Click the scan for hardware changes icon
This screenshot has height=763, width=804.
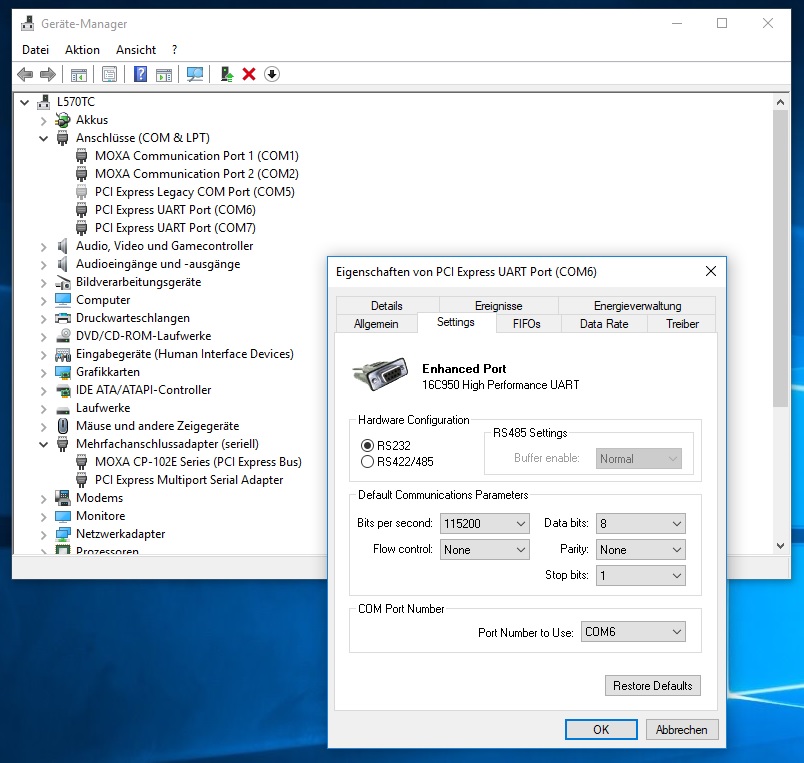pos(195,74)
